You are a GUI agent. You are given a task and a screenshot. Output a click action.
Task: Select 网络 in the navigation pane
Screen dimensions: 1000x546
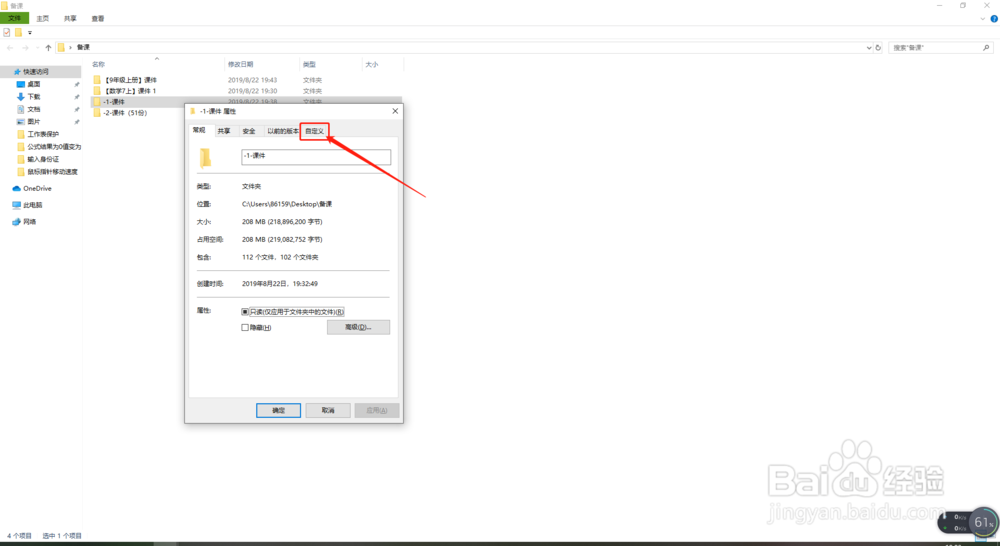(x=29, y=222)
